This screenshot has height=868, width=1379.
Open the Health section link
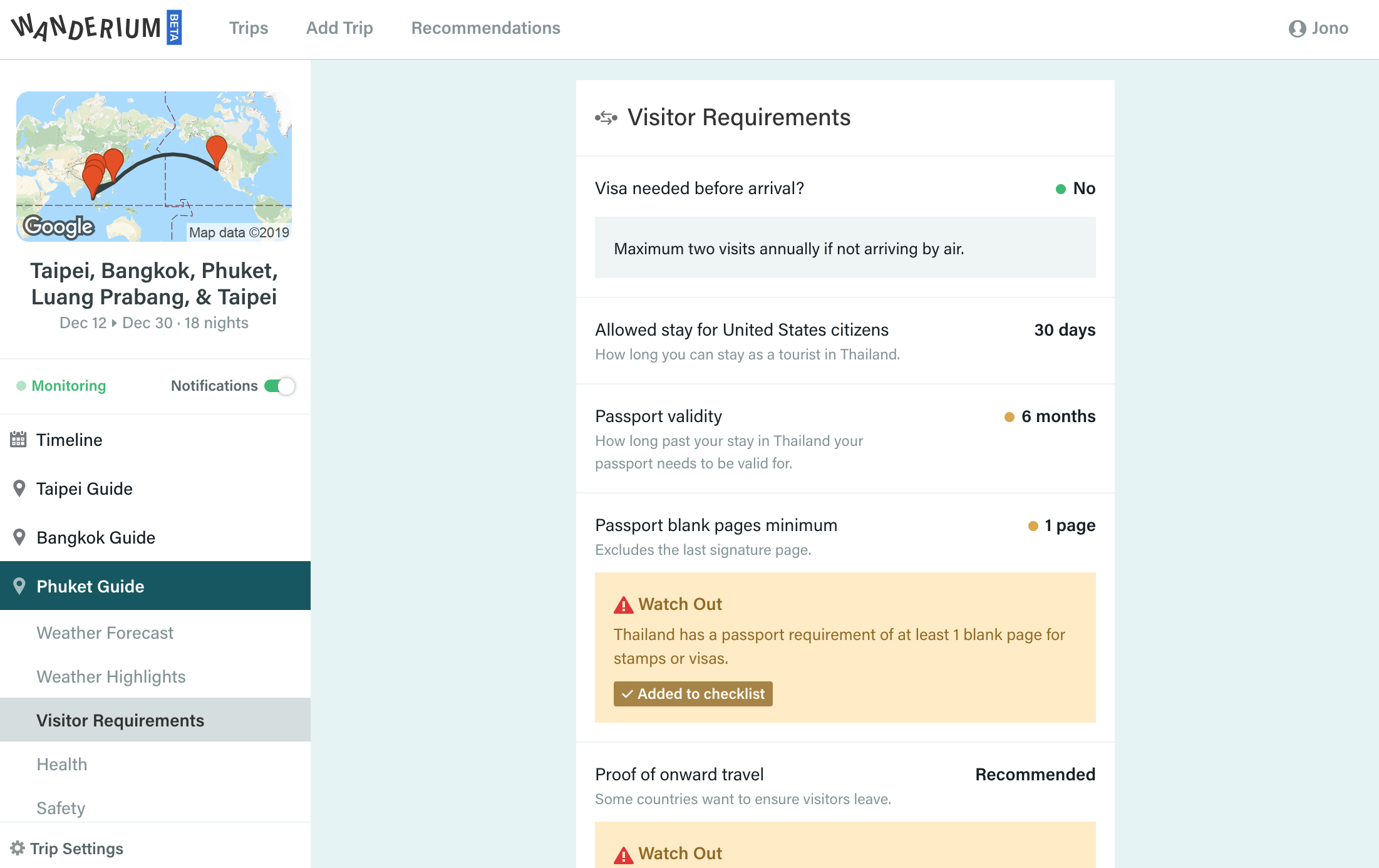point(61,764)
